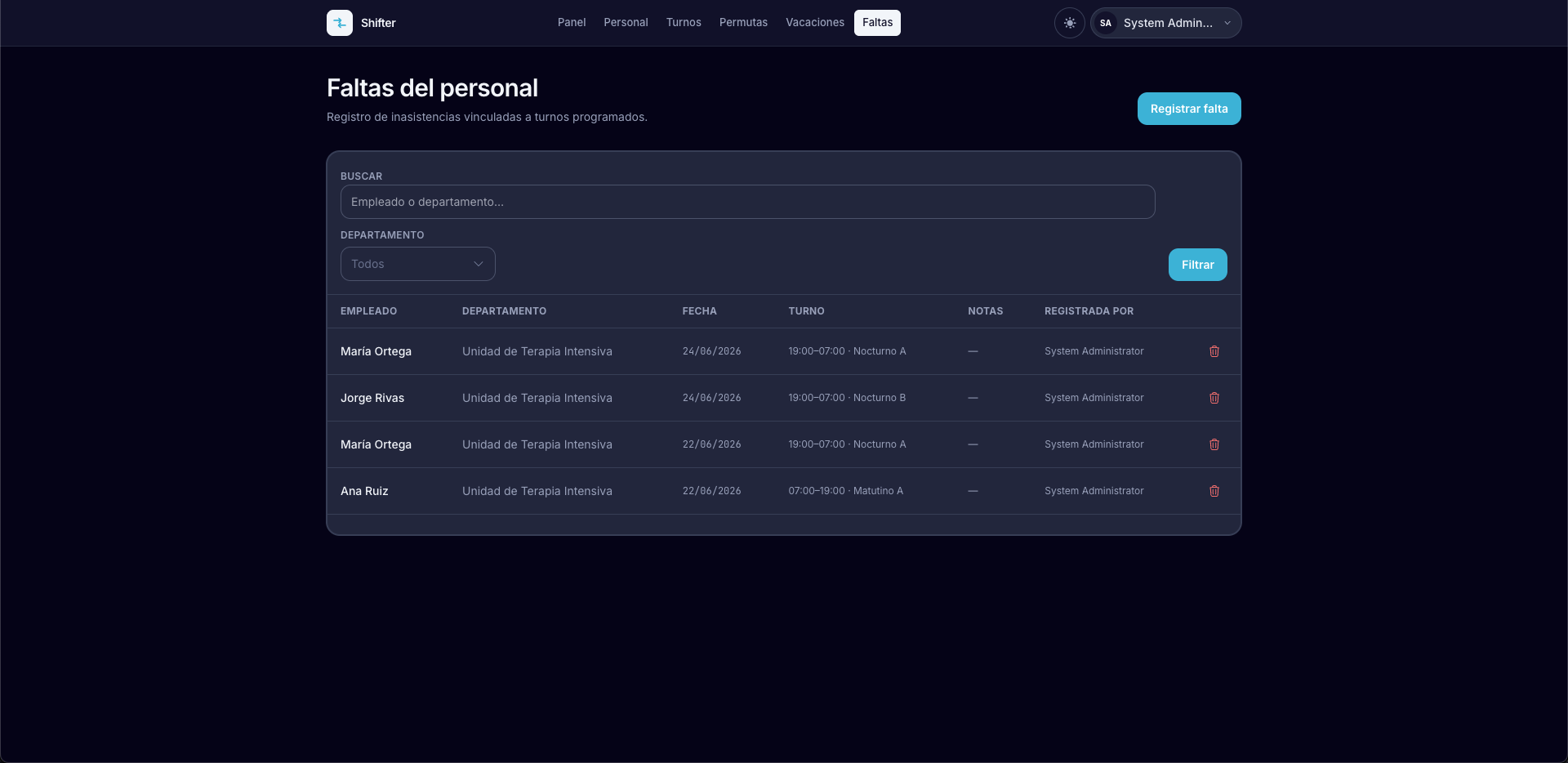Delete Ana Ruiz's absence record
The height and width of the screenshot is (763, 1568).
1214,491
